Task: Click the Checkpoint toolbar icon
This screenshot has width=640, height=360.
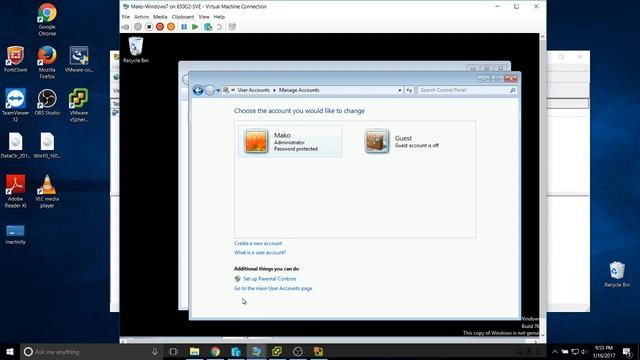Action: [208, 27]
